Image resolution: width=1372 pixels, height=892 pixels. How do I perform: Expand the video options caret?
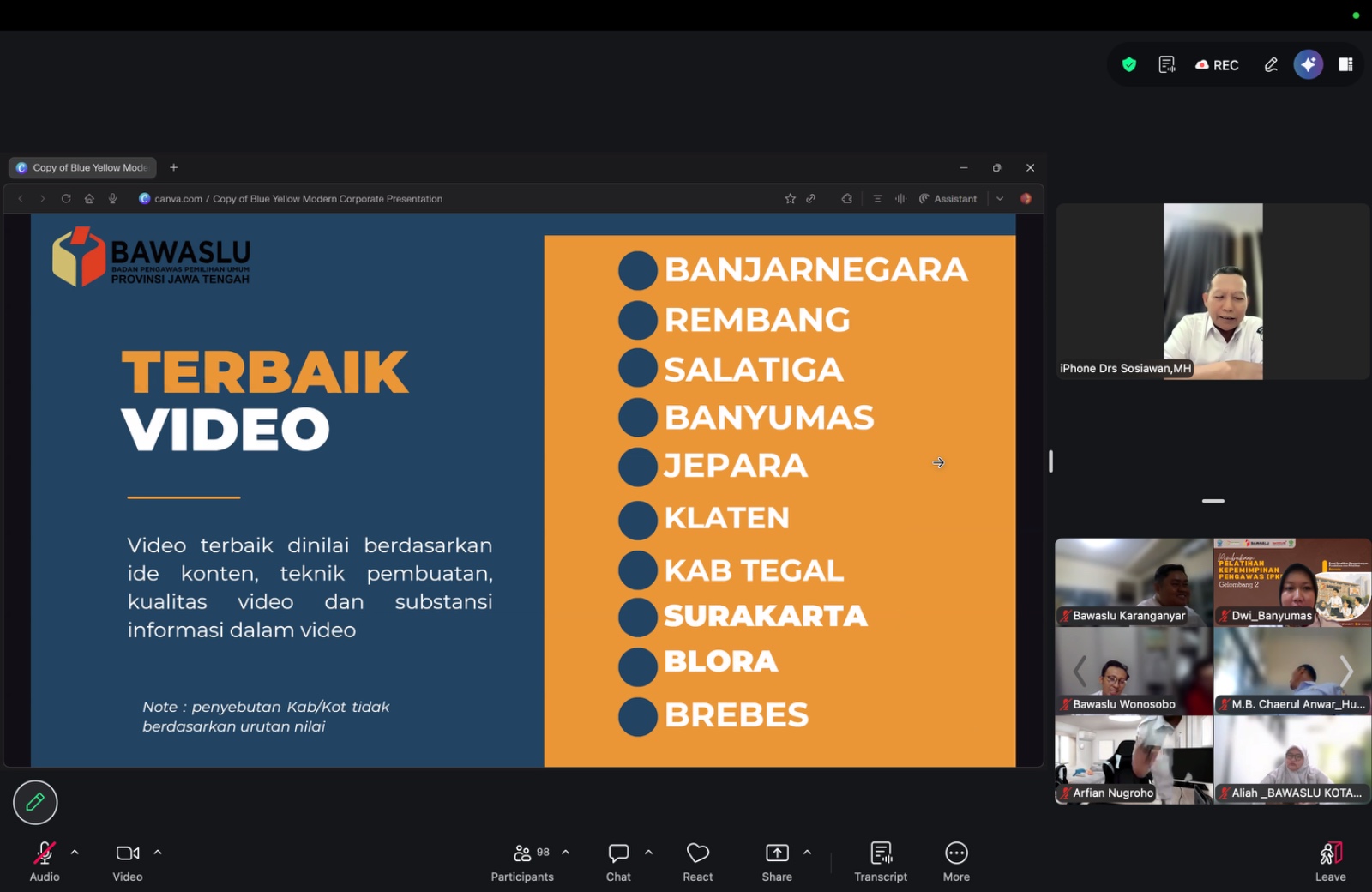tap(158, 853)
